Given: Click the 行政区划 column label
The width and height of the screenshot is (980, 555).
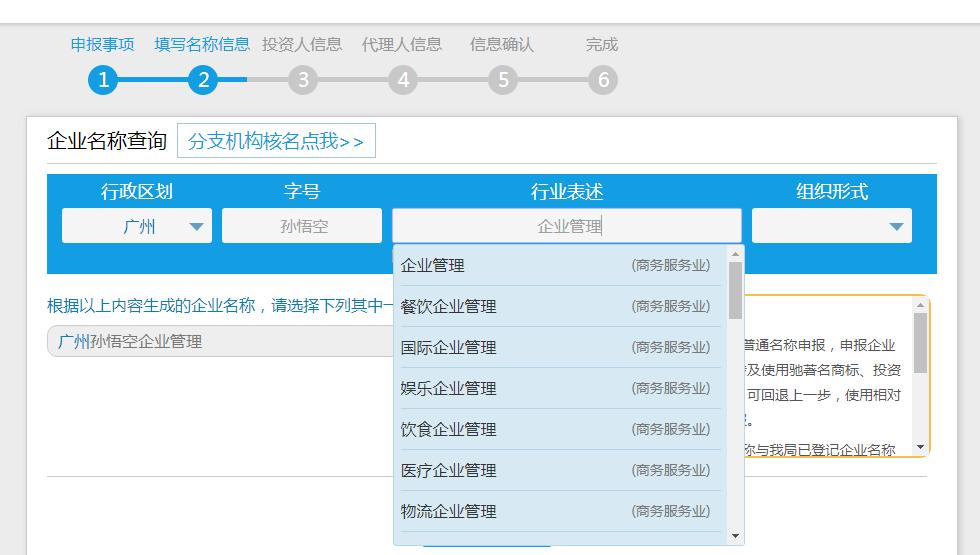Looking at the screenshot, I should pyautogui.click(x=137, y=191).
